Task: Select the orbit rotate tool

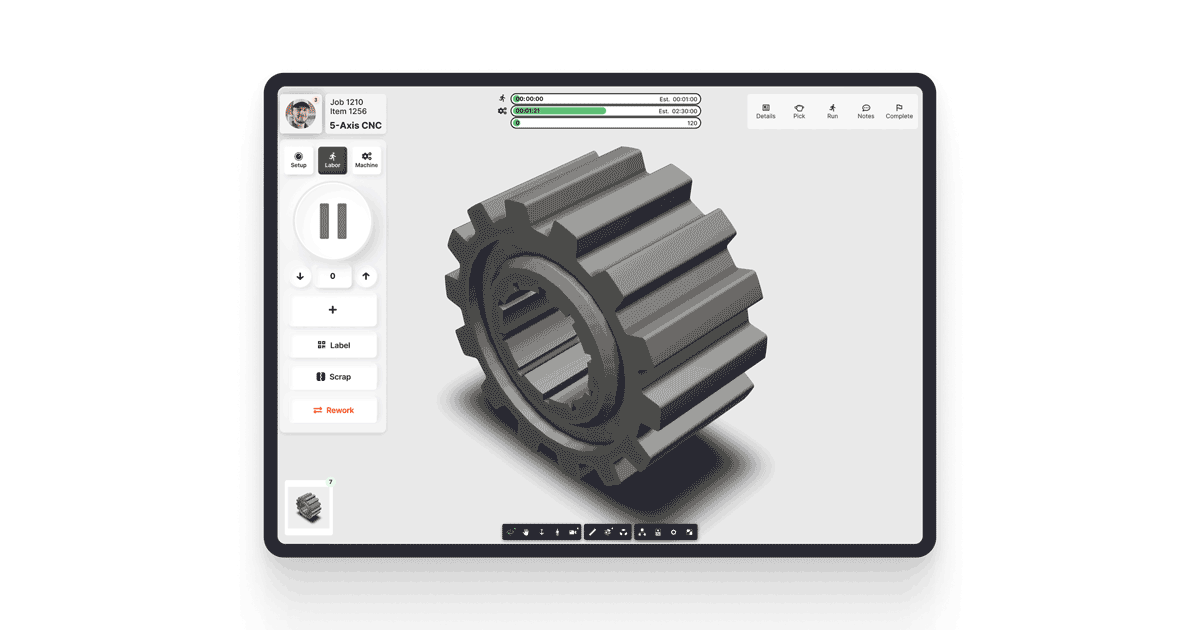Action: coord(511,531)
